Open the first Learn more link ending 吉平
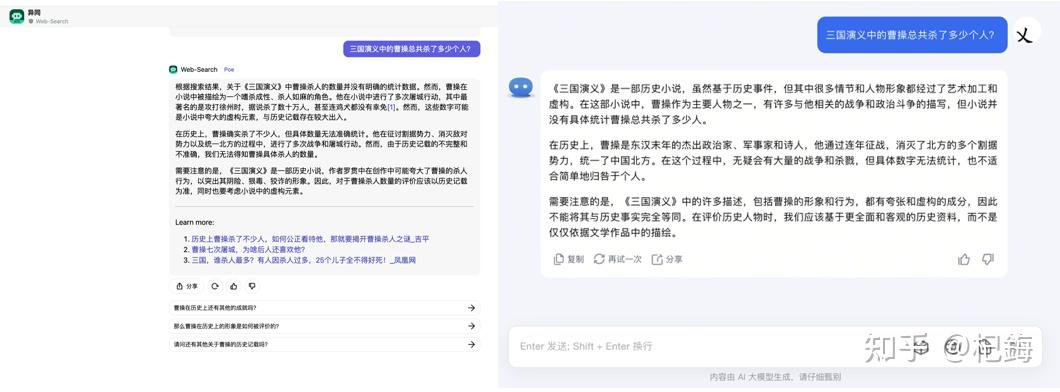The image size is (1060, 392). pyautogui.click(x=310, y=239)
